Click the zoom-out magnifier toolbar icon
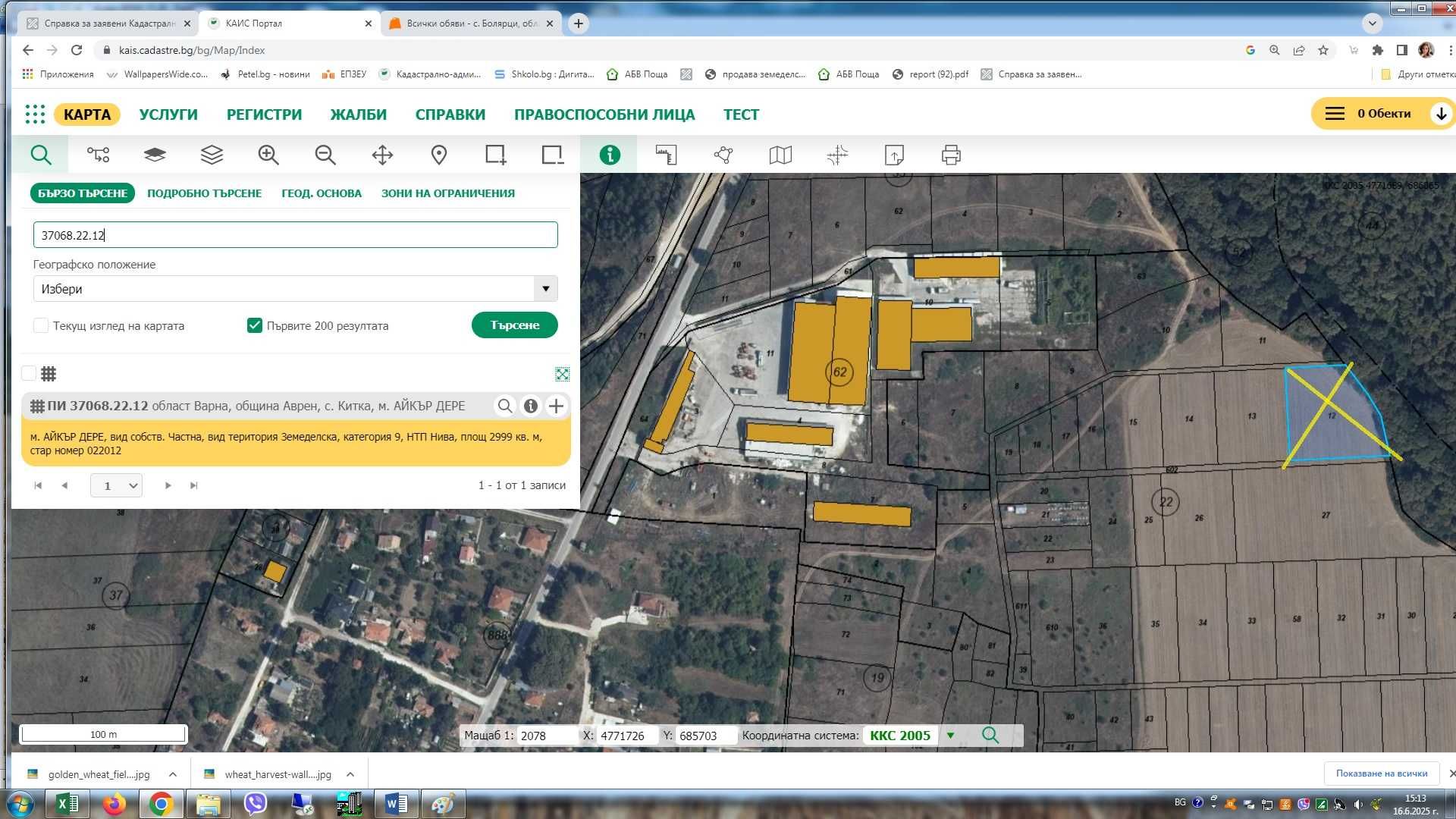Screen dimensions: 1456x819 (325, 155)
